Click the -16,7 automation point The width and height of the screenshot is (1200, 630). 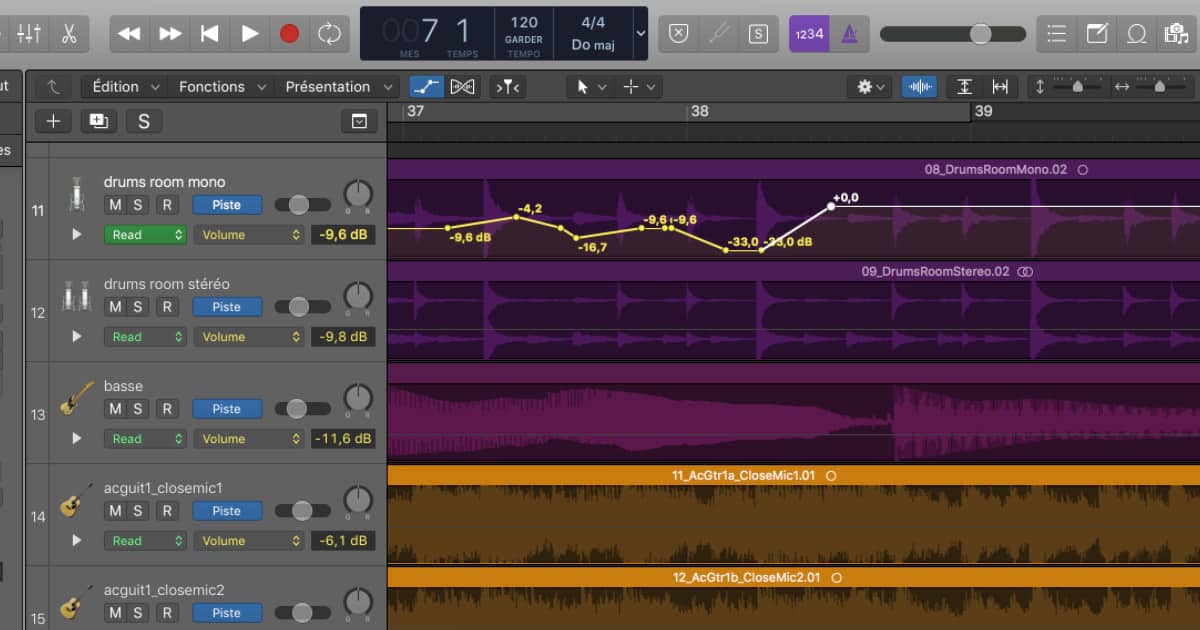577,237
